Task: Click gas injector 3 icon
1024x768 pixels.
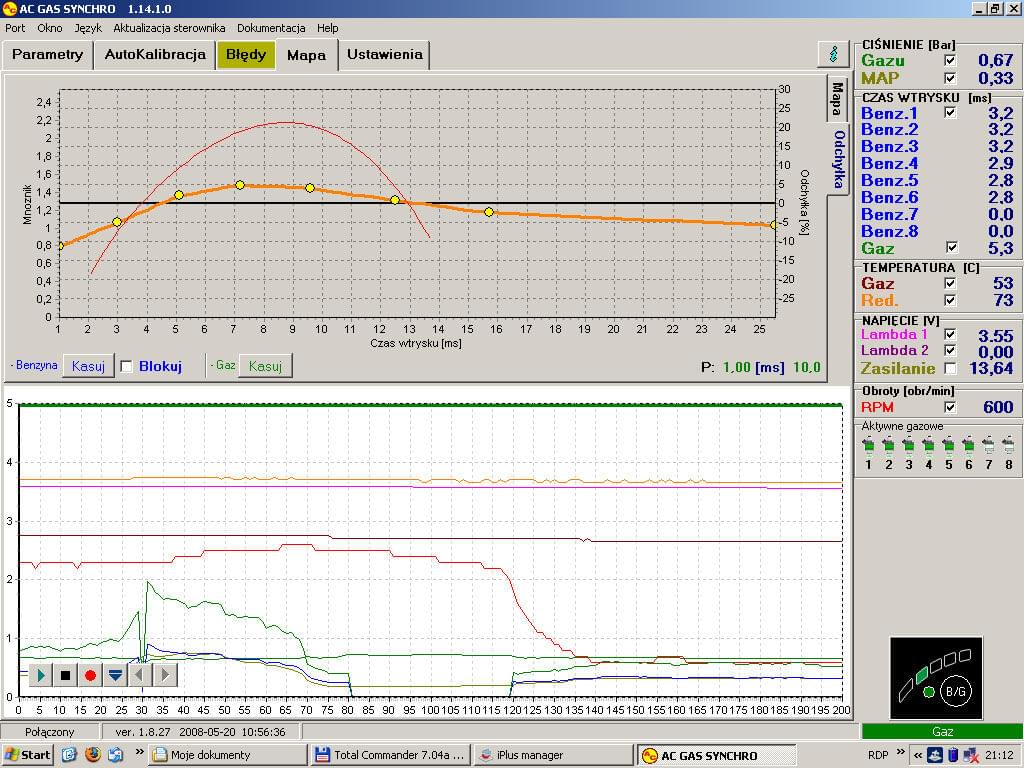Action: (x=908, y=446)
